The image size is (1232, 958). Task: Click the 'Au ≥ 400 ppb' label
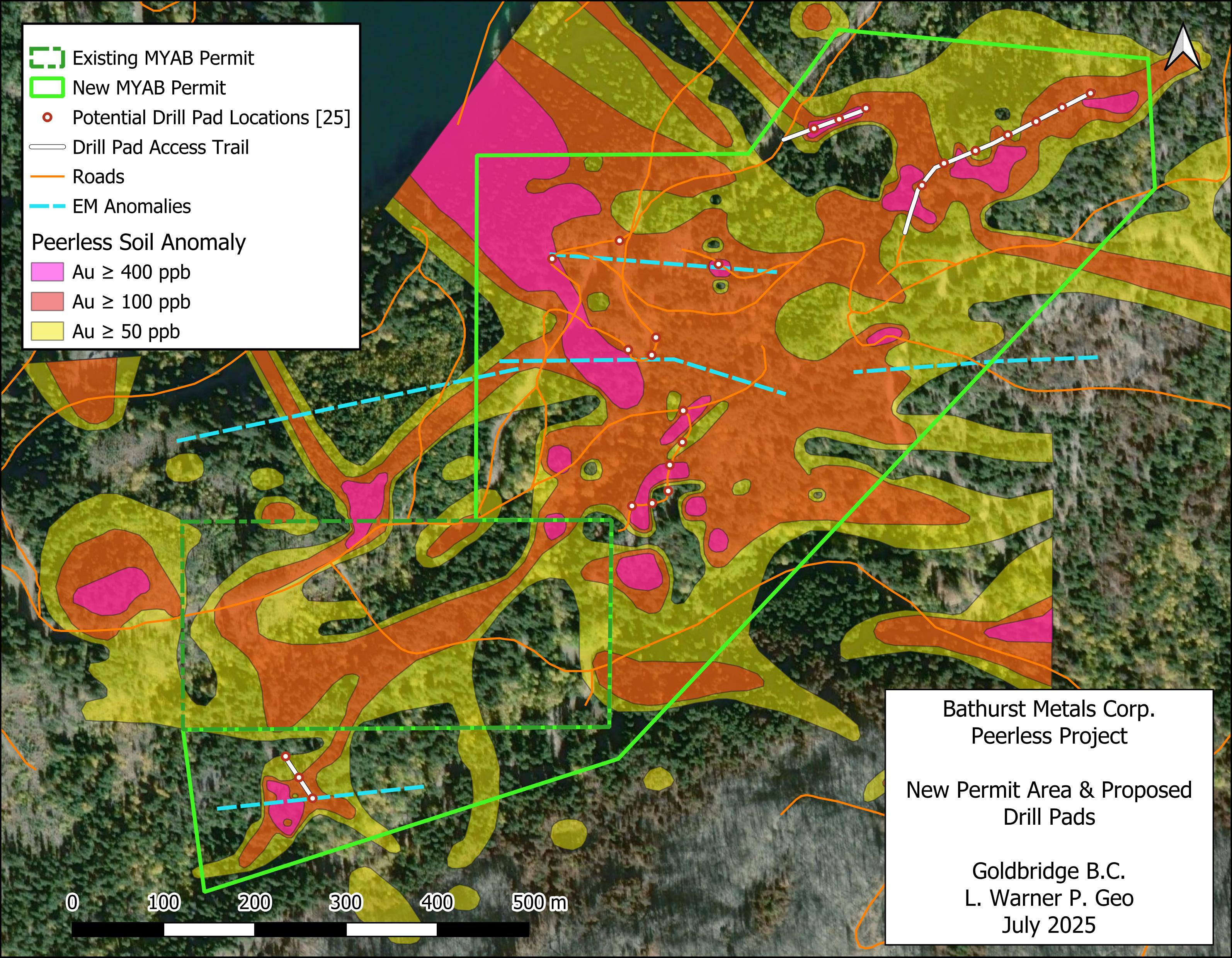131,272
